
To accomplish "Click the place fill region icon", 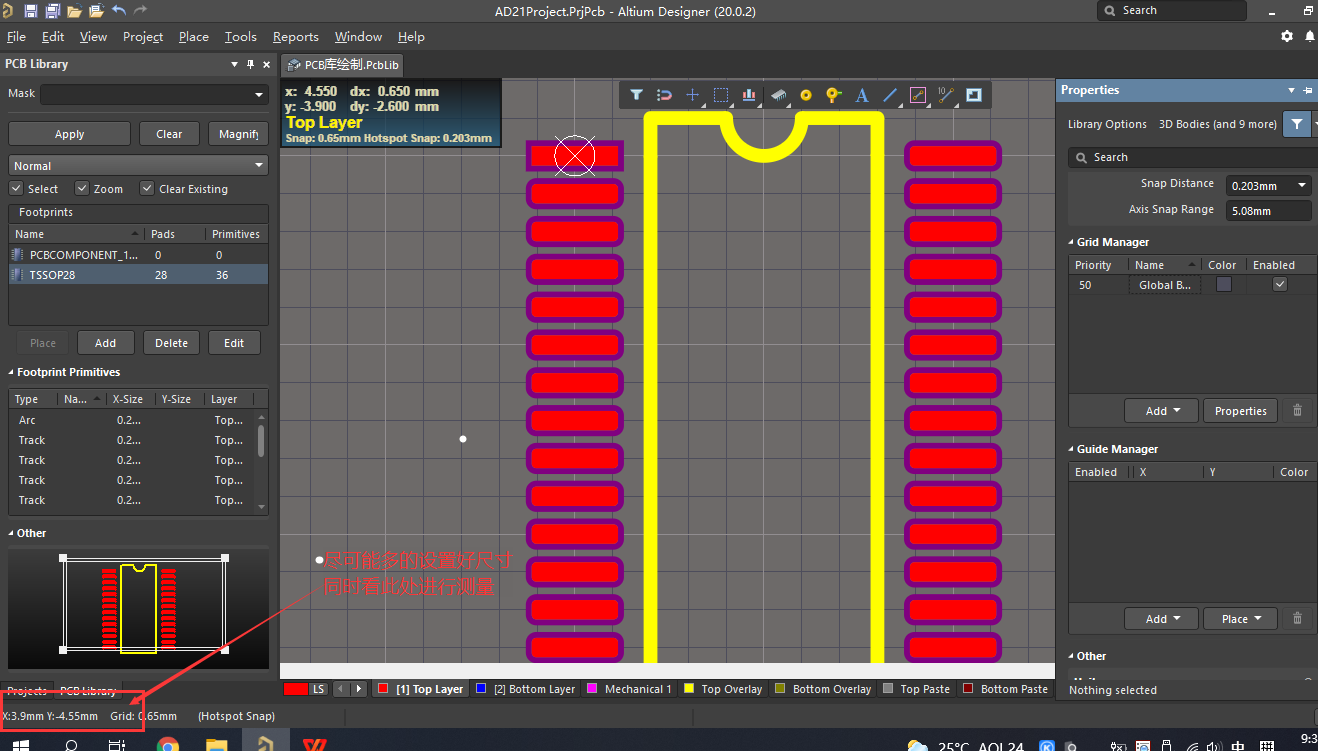I will pyautogui.click(x=974, y=95).
